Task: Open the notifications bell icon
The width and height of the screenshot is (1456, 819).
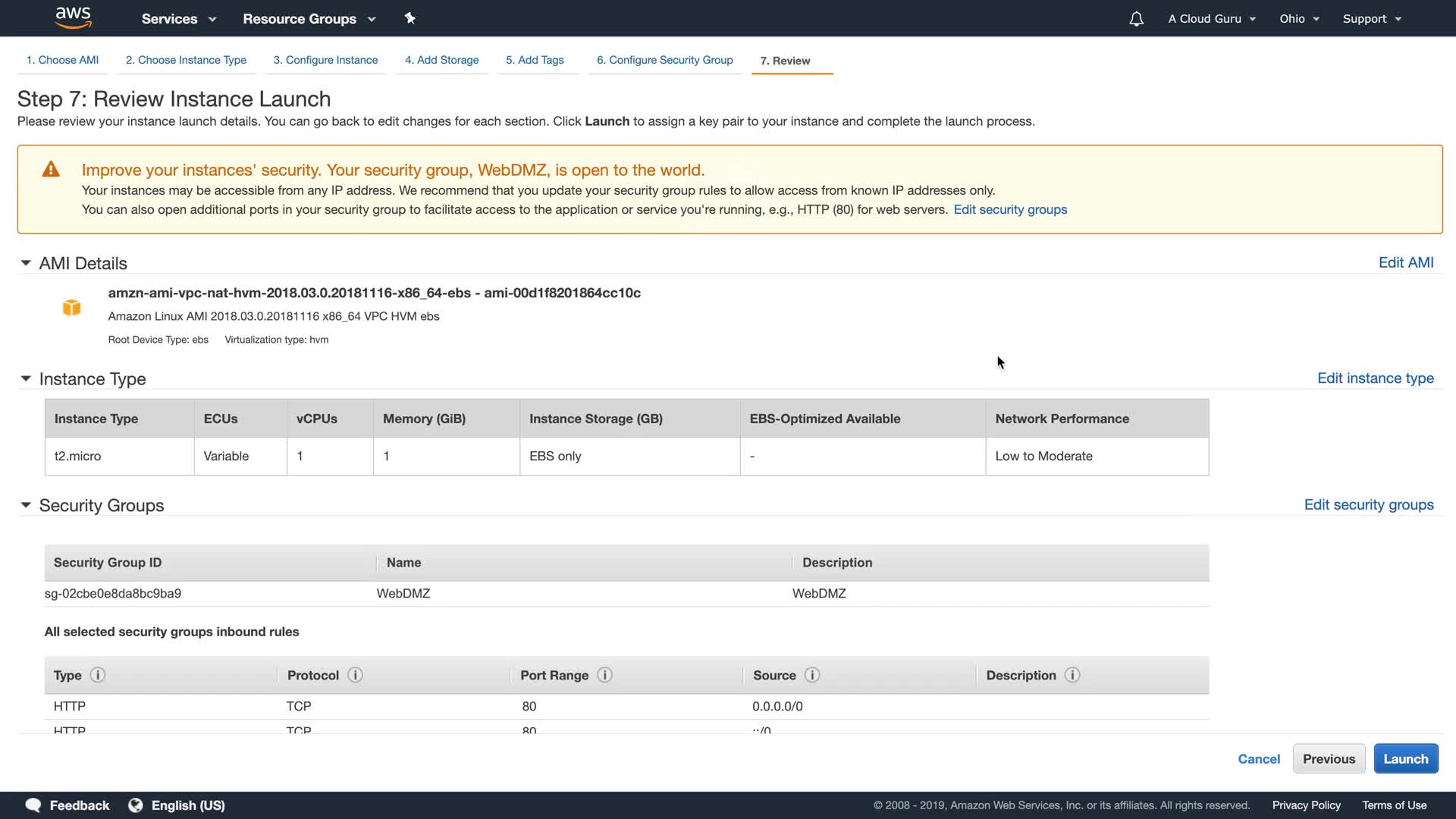Action: [1136, 19]
